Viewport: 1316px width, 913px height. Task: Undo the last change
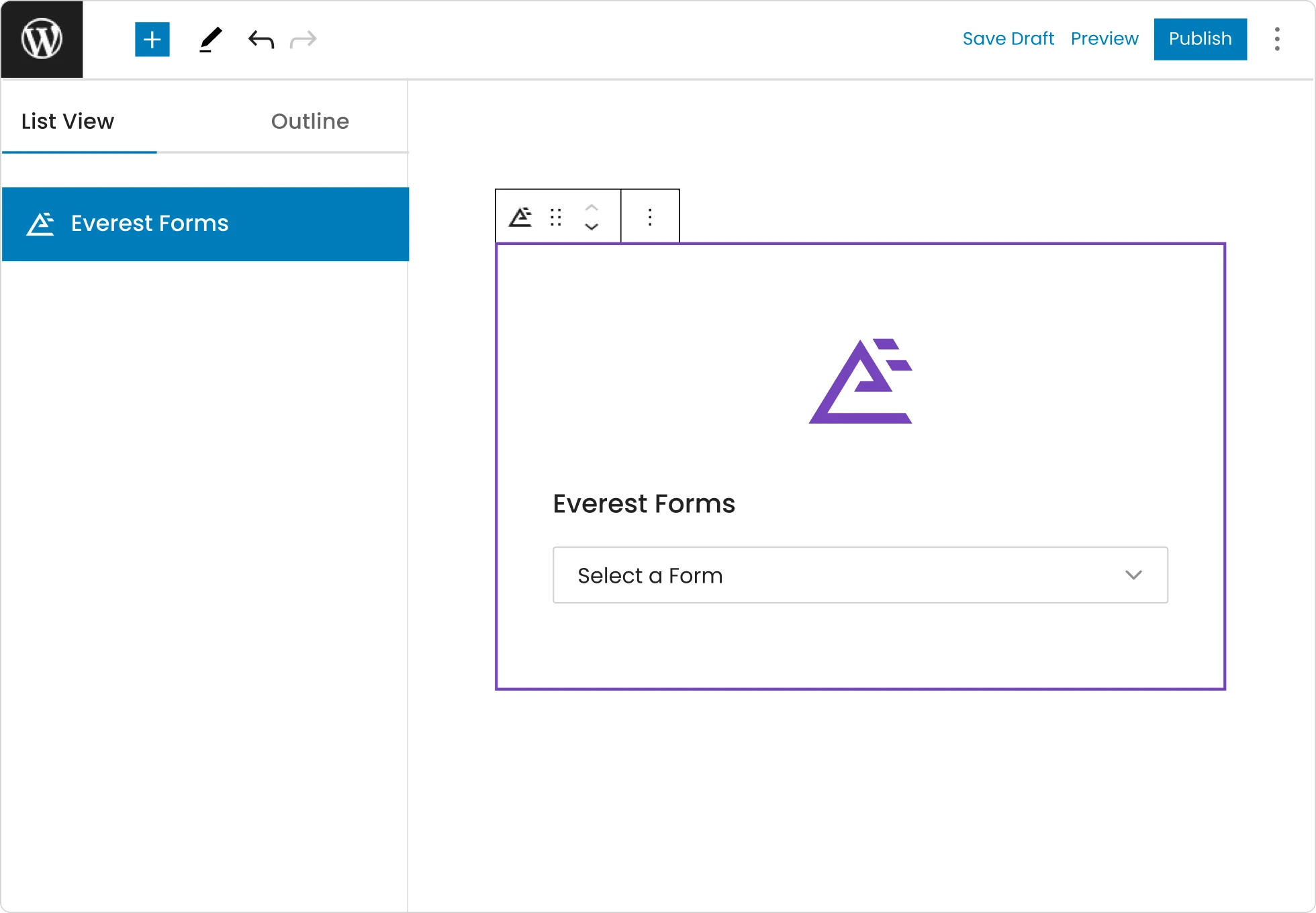261,40
